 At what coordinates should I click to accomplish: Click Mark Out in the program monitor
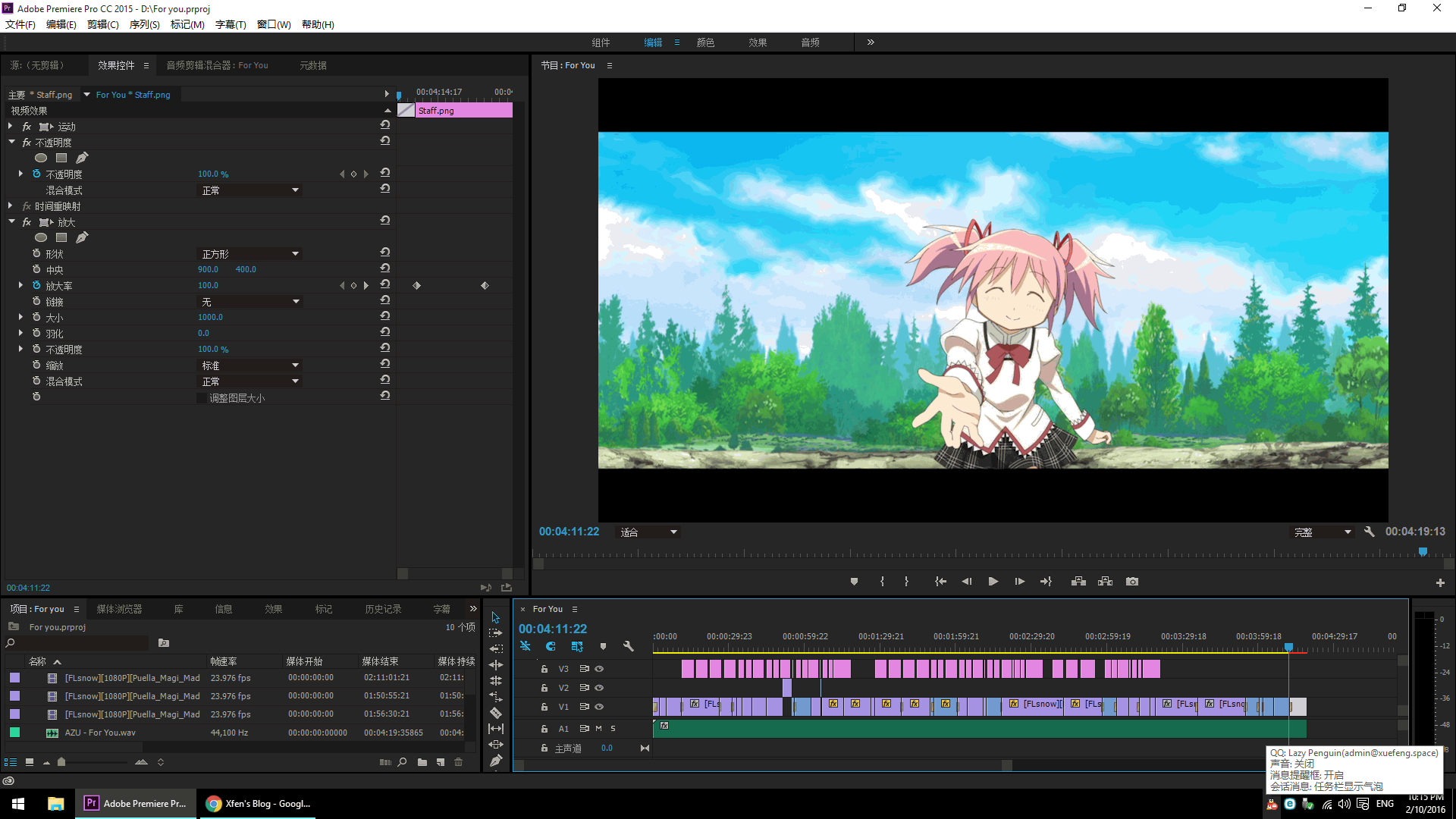(906, 582)
